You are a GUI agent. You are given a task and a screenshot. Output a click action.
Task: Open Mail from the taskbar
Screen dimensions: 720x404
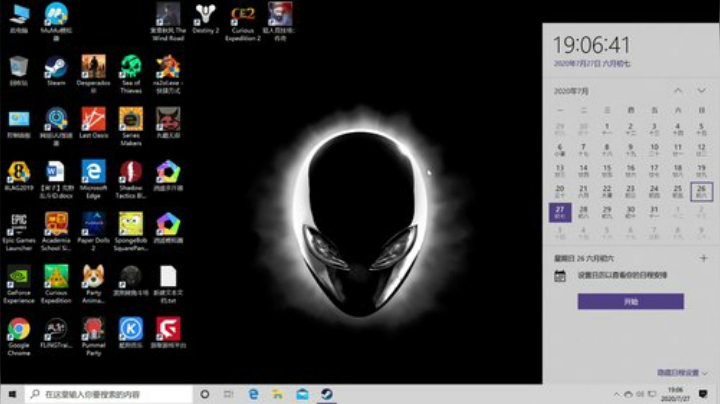tap(302, 394)
